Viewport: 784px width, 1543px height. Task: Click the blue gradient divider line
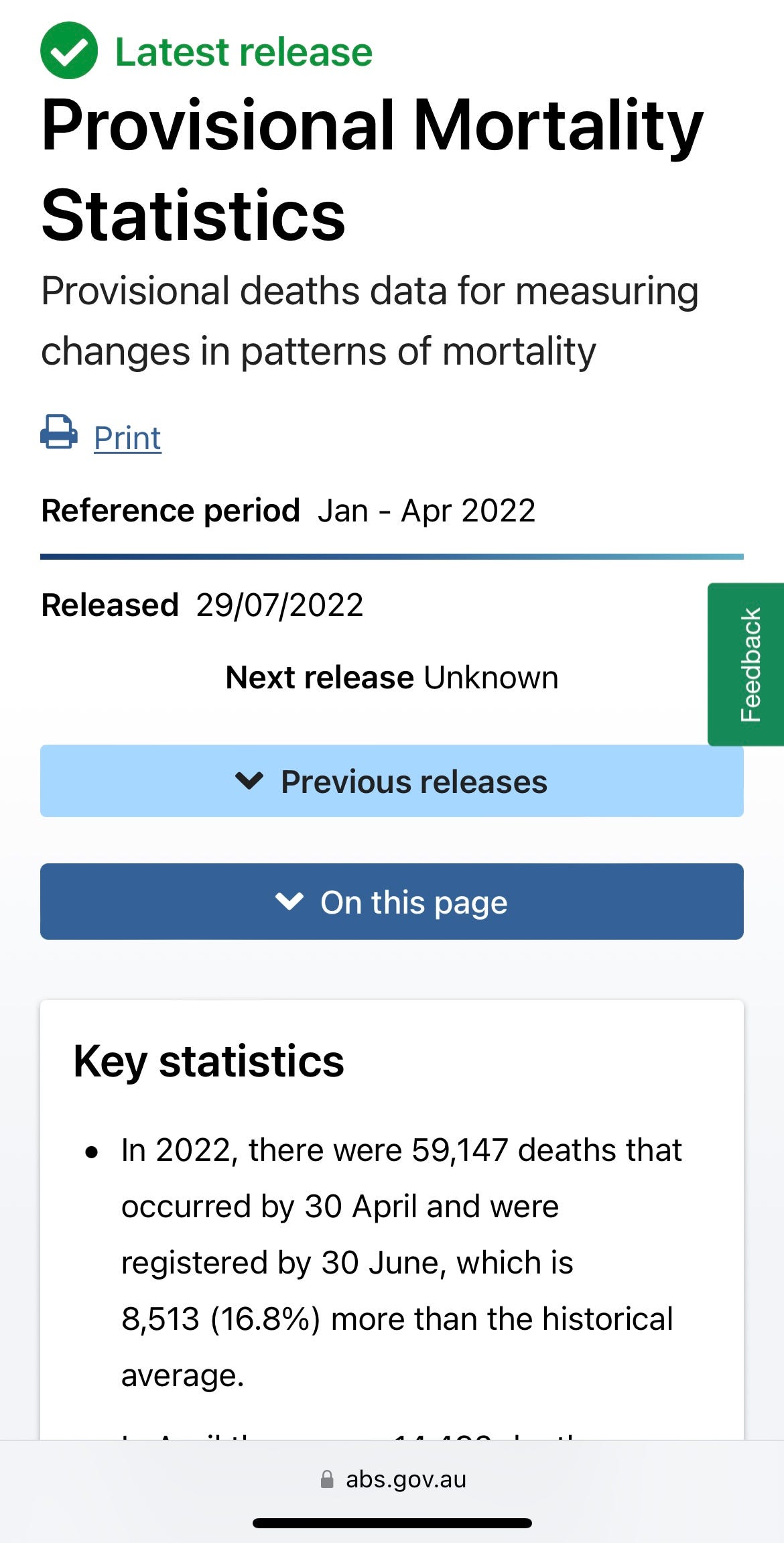click(392, 556)
